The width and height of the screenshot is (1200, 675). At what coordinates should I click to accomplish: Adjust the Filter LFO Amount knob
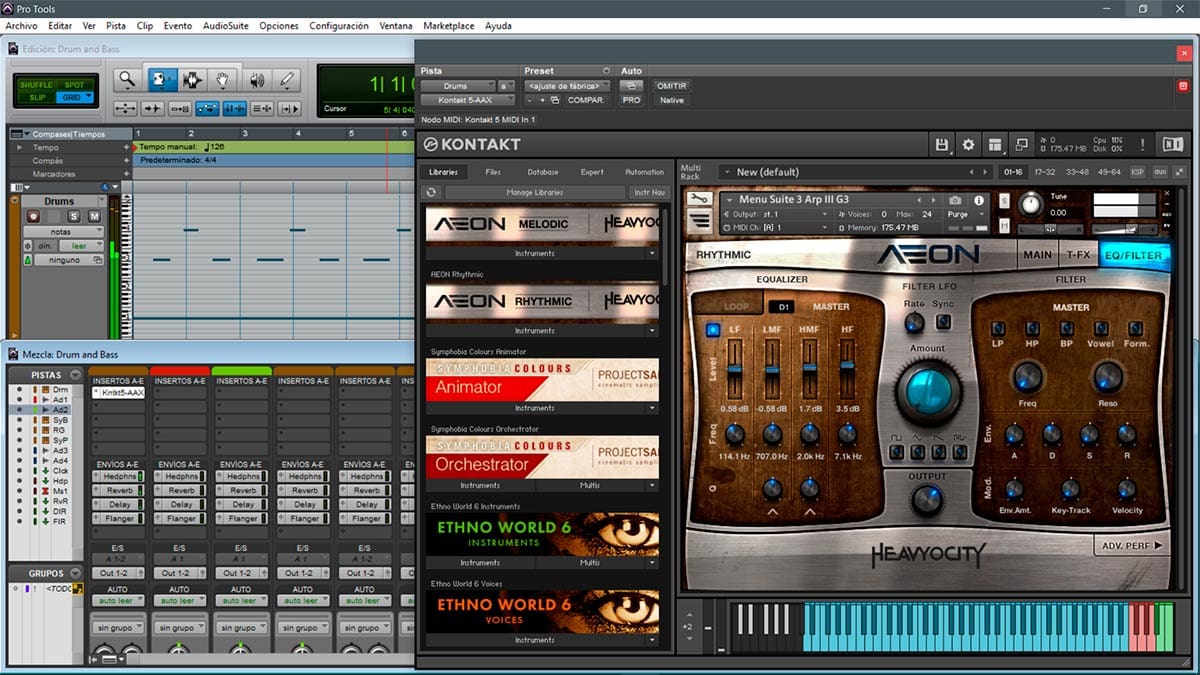coord(927,391)
